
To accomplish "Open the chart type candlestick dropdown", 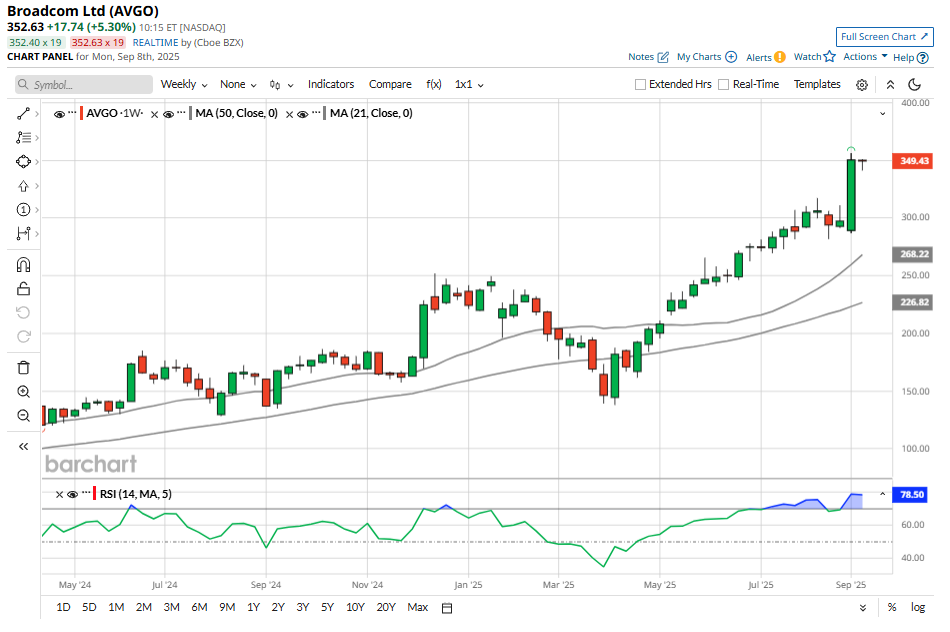I will click(281, 85).
